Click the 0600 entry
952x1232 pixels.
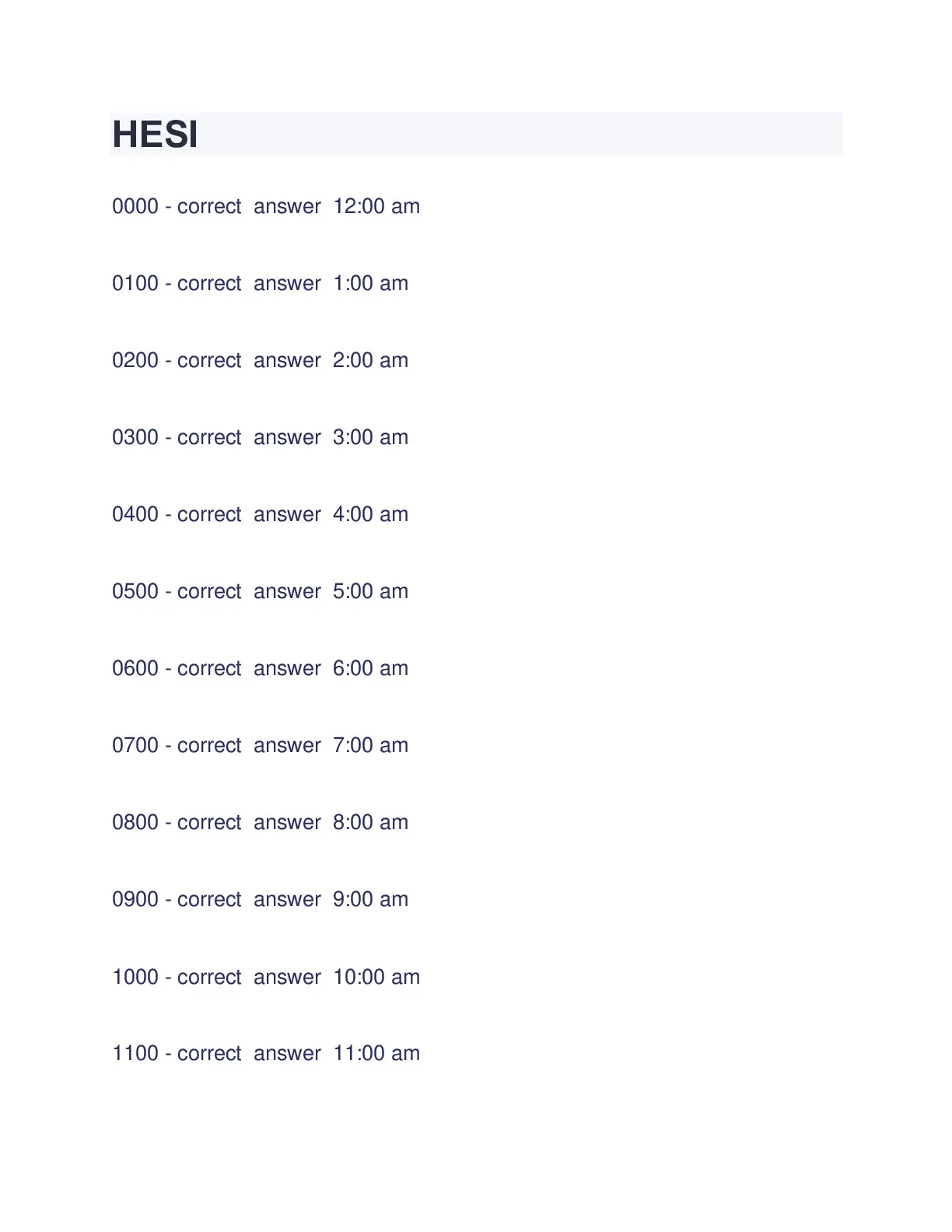pos(261,668)
